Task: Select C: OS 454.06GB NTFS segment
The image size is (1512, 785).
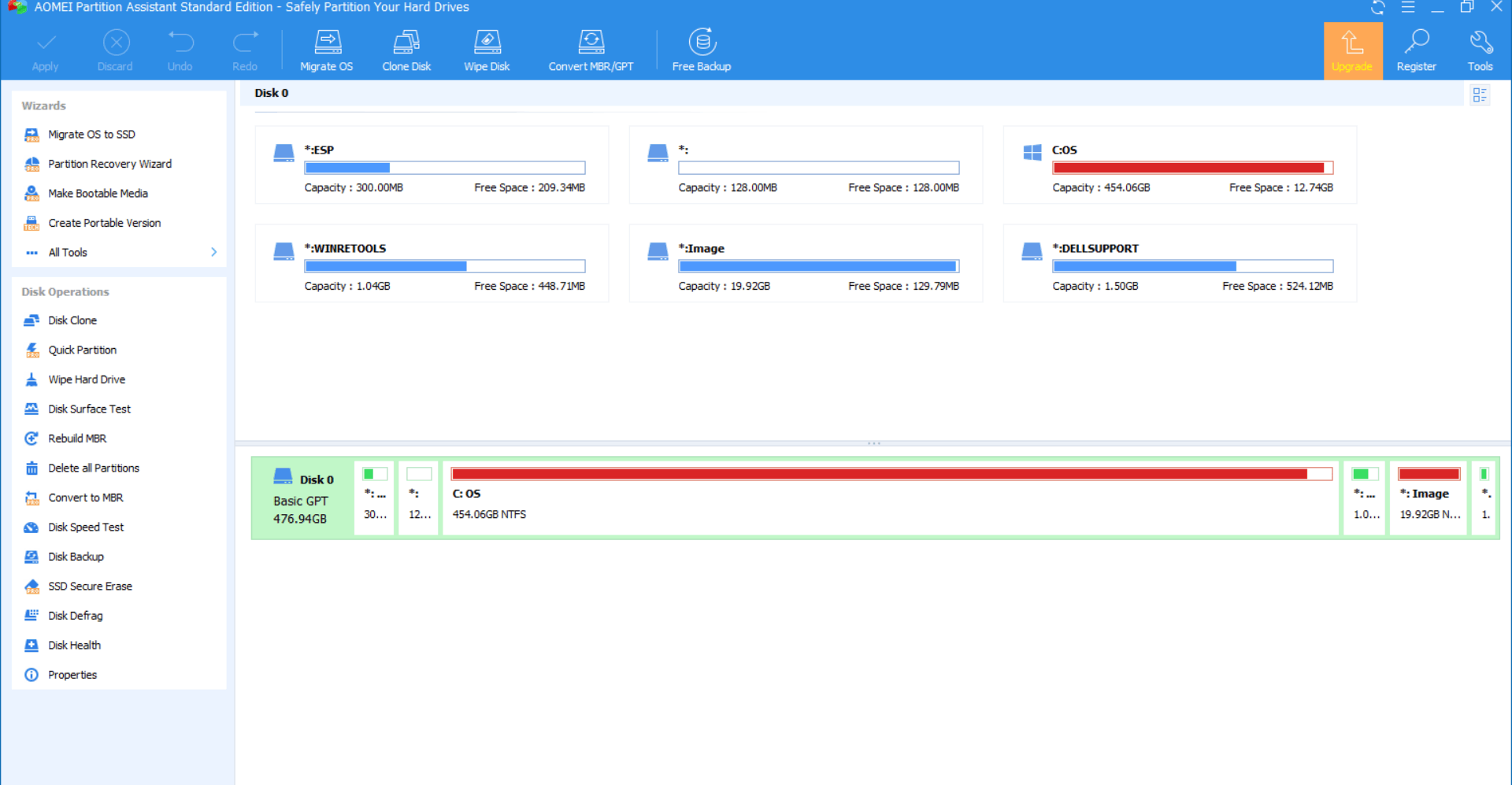Action: (x=891, y=498)
